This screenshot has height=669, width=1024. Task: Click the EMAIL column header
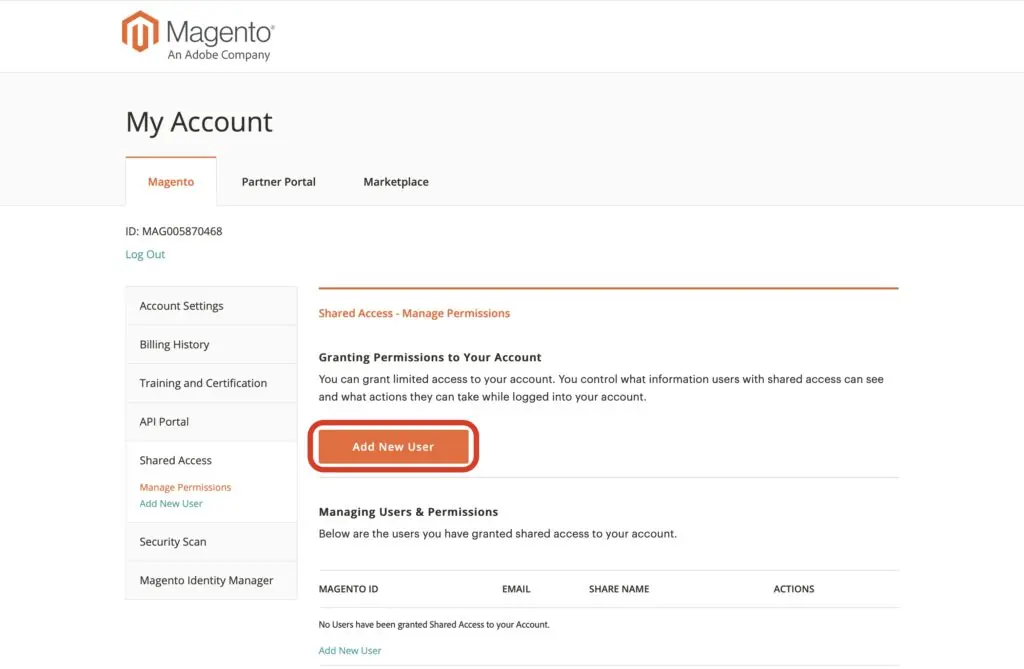[x=516, y=589]
